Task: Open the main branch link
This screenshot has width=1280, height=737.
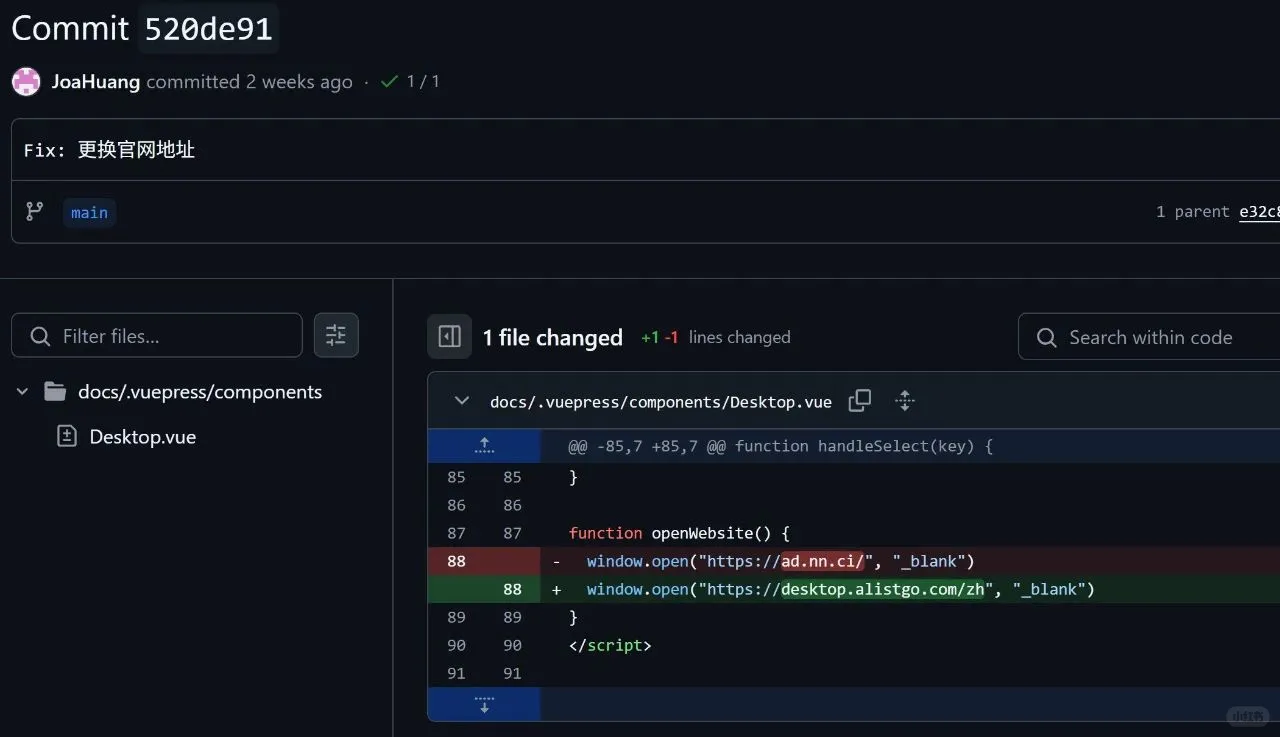Action: [x=89, y=213]
